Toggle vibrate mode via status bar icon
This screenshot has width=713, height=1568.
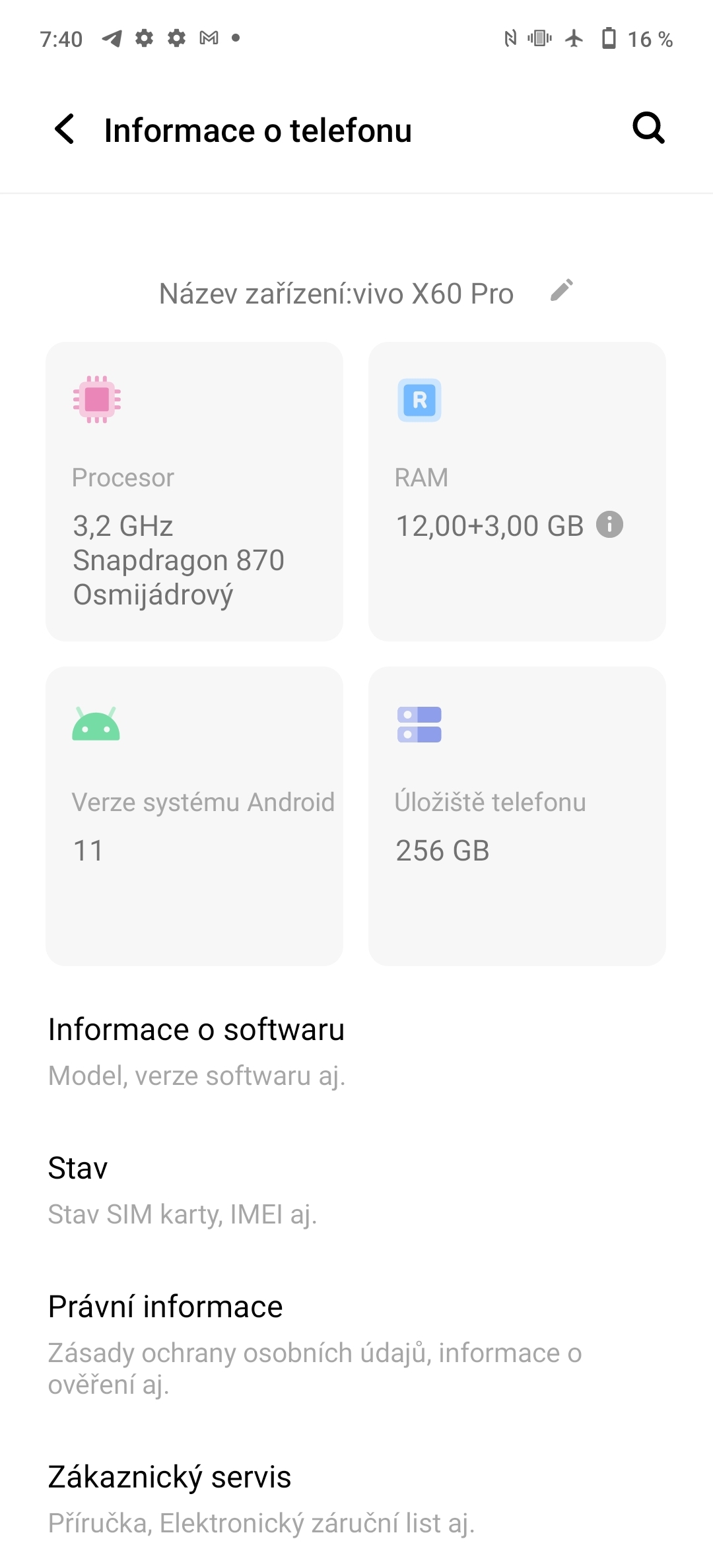coord(539,38)
